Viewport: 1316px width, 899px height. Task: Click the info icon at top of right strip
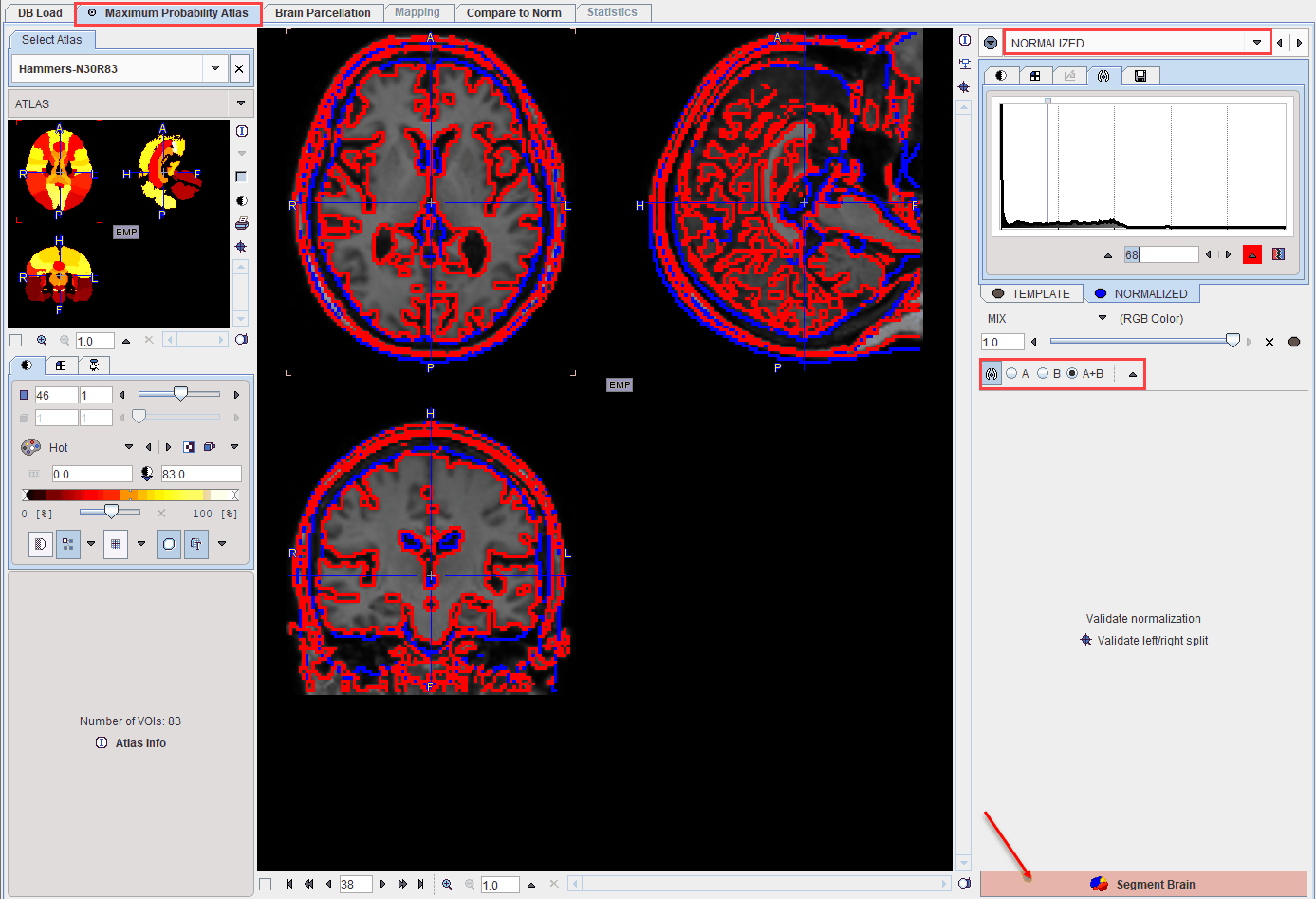[965, 40]
